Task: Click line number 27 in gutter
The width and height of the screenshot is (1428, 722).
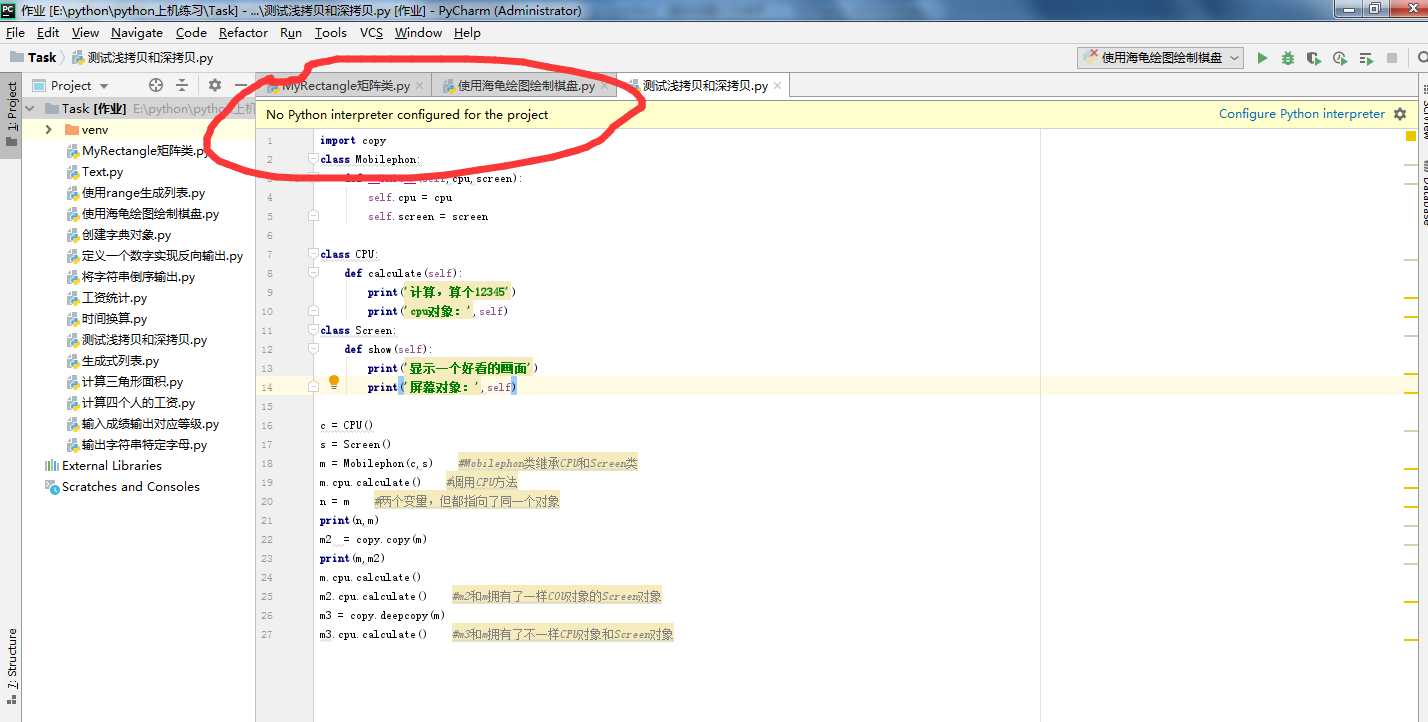Action: 267,634
